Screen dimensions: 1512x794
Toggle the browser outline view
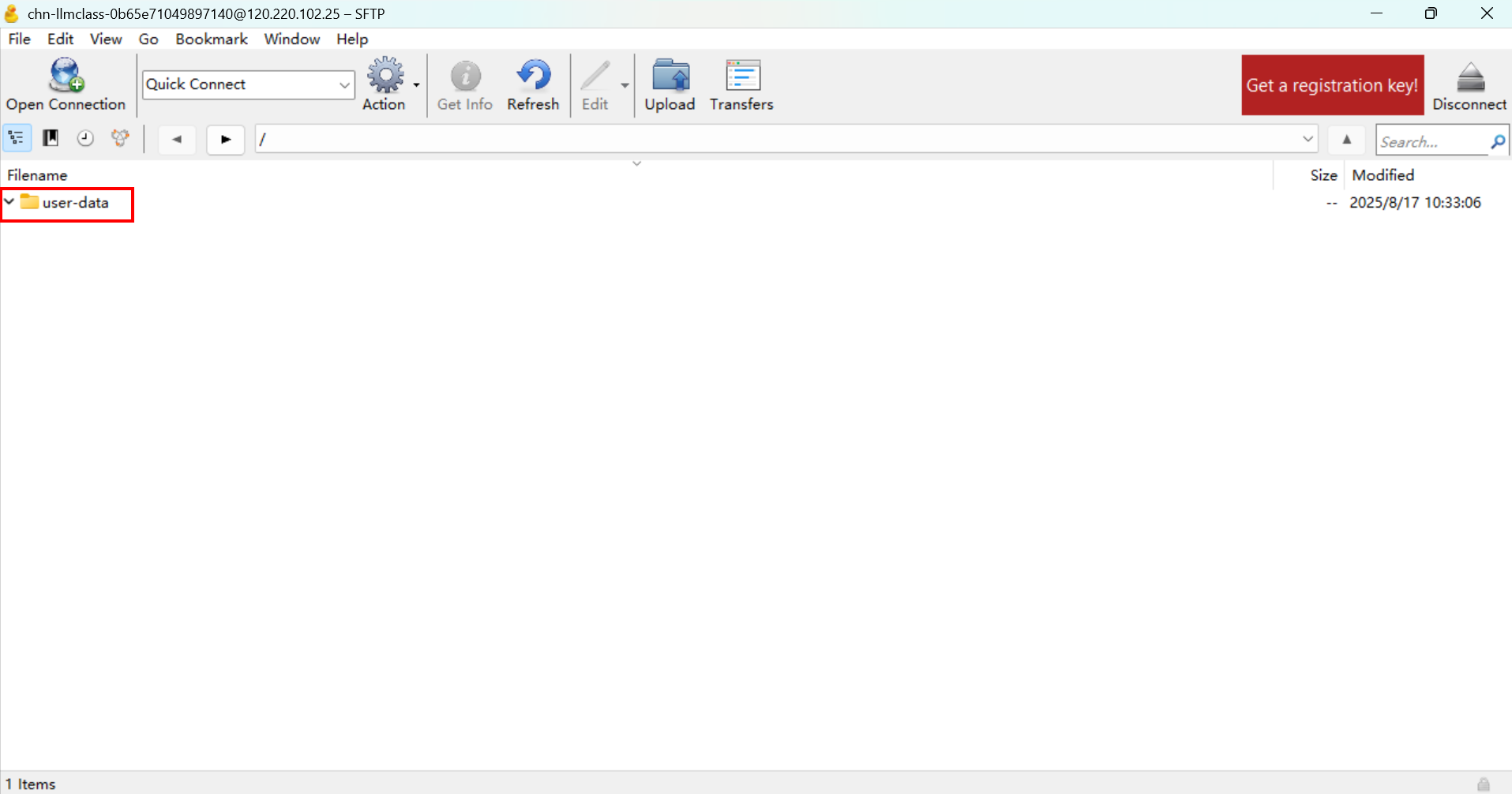click(x=17, y=139)
